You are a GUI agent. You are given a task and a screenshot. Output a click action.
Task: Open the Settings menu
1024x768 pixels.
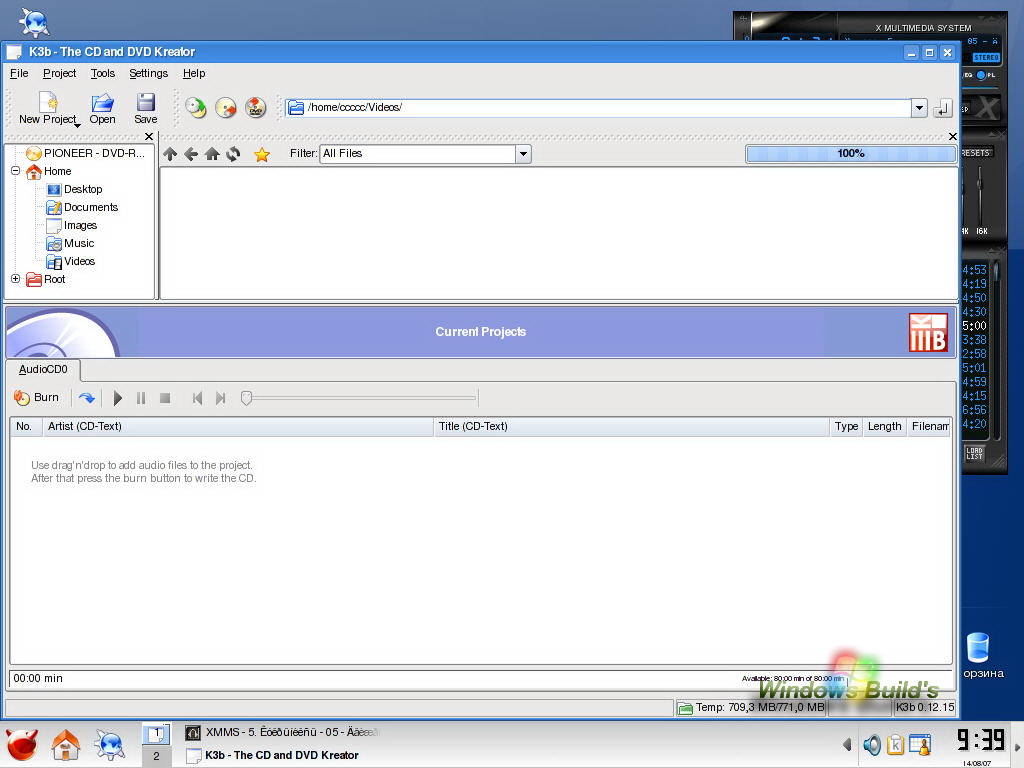pos(148,73)
